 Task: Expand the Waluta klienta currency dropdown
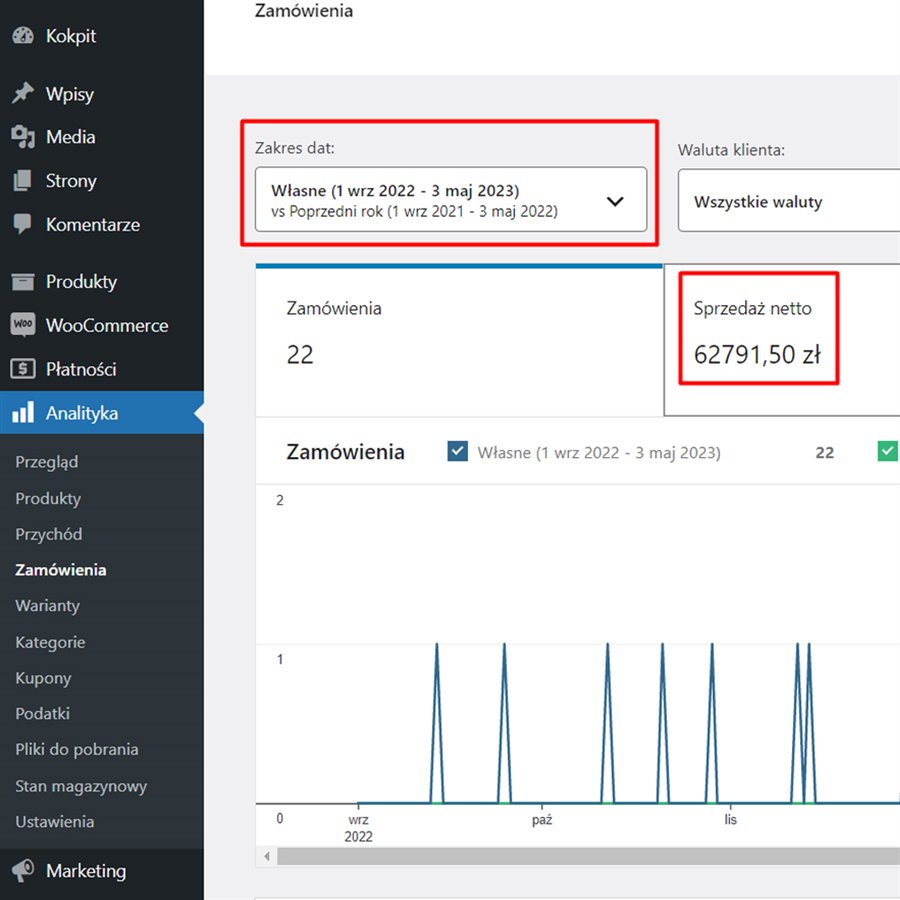[x=788, y=201]
